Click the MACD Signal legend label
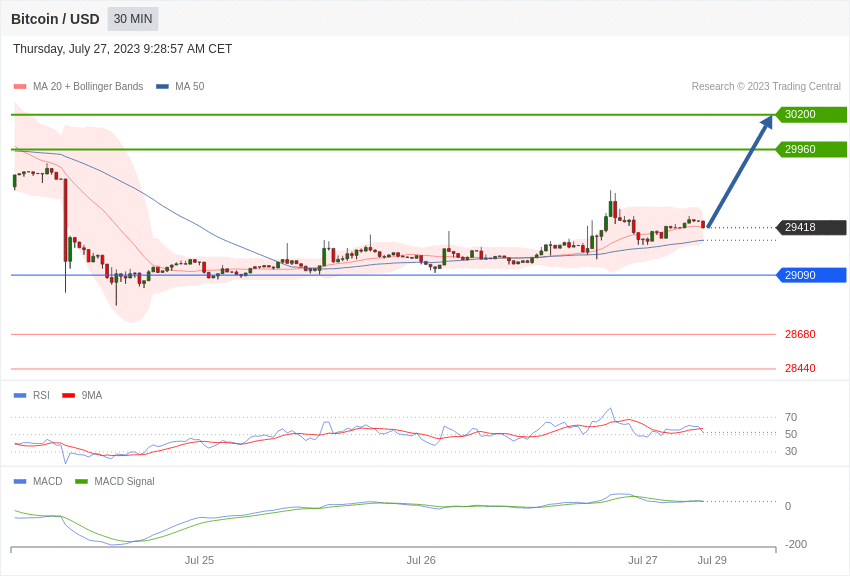850x576 pixels. [x=124, y=481]
